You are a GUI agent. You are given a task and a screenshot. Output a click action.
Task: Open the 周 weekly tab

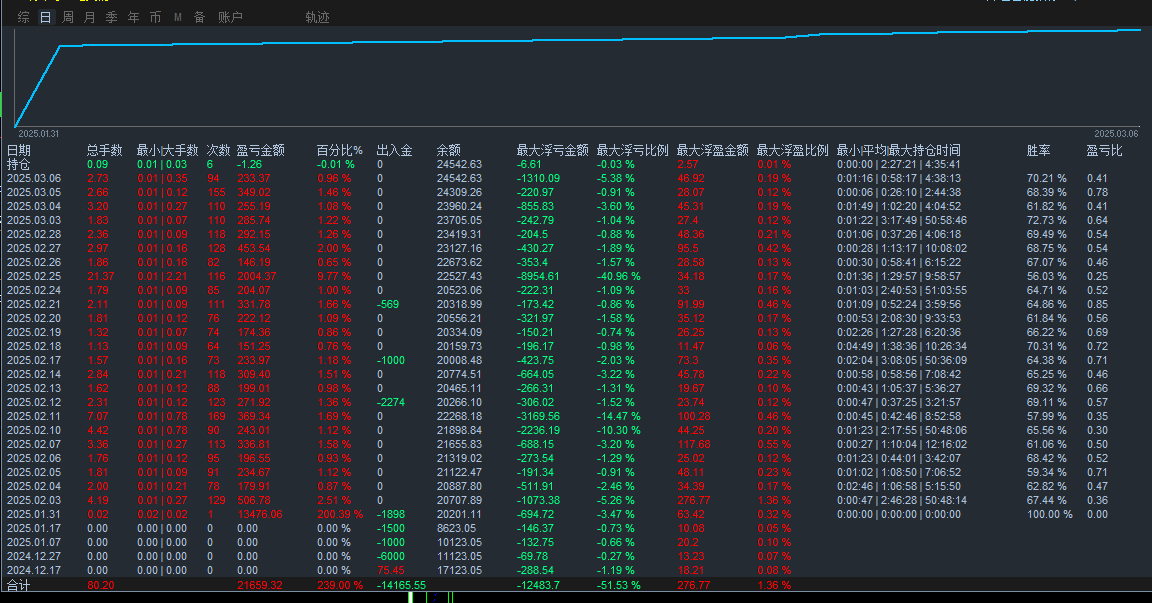[68, 17]
